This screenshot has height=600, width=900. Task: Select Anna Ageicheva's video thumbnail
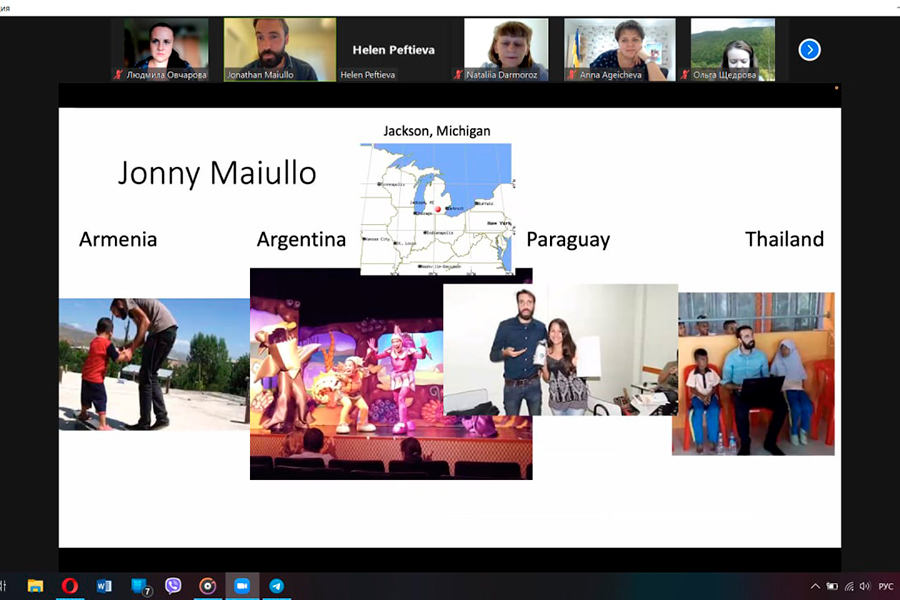[x=618, y=49]
